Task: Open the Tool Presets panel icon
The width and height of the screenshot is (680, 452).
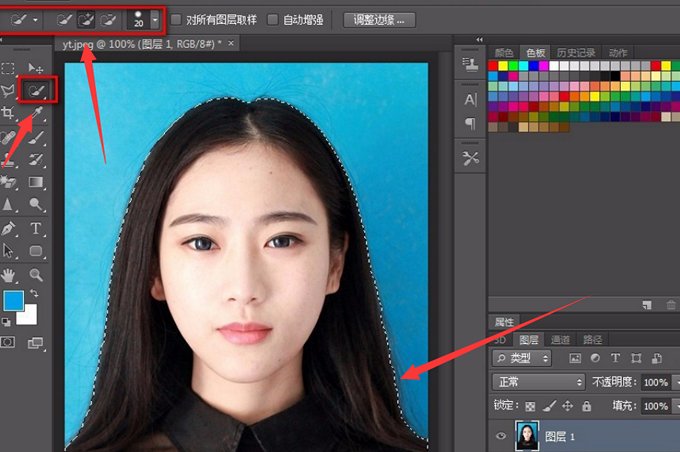Action: tap(471, 158)
